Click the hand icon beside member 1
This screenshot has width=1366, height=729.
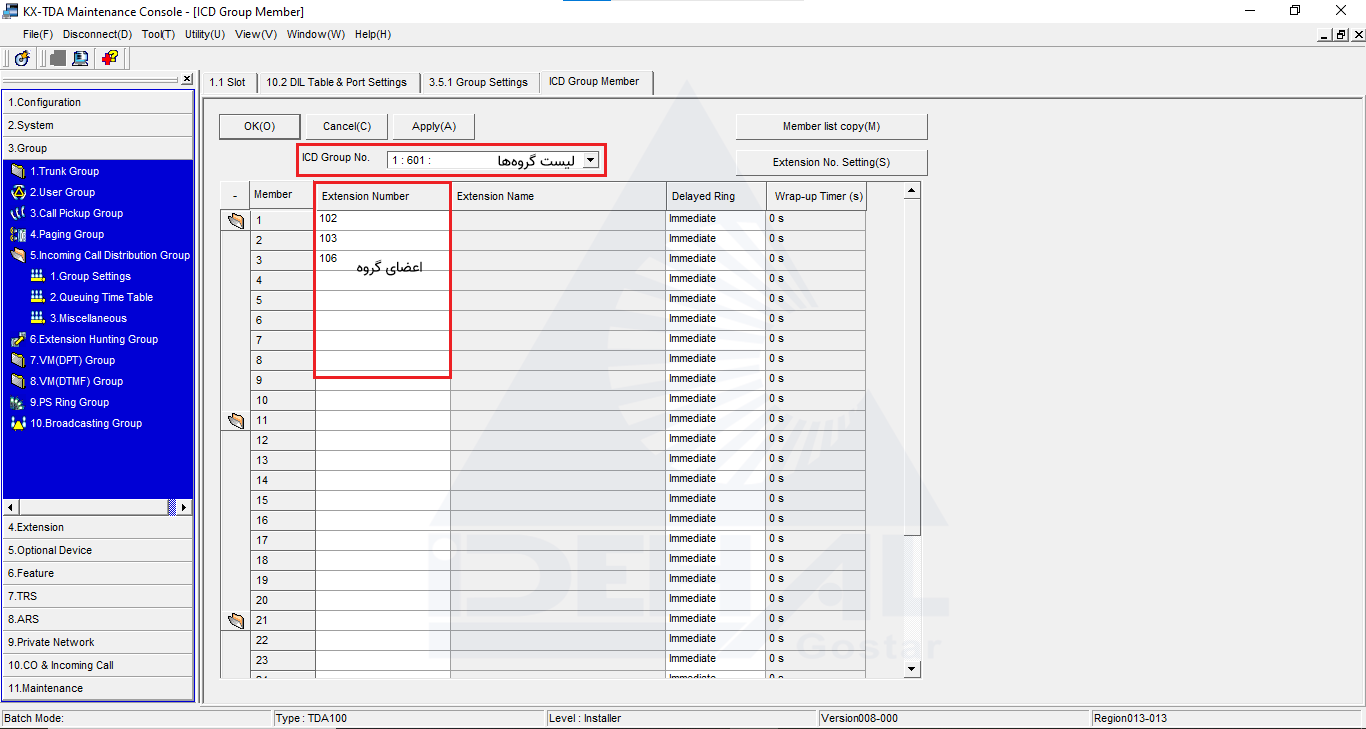[235, 221]
